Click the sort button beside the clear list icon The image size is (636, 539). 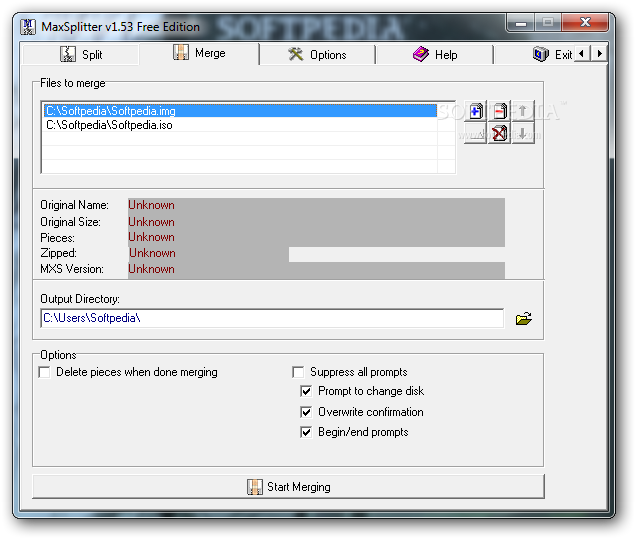pyautogui.click(x=475, y=133)
